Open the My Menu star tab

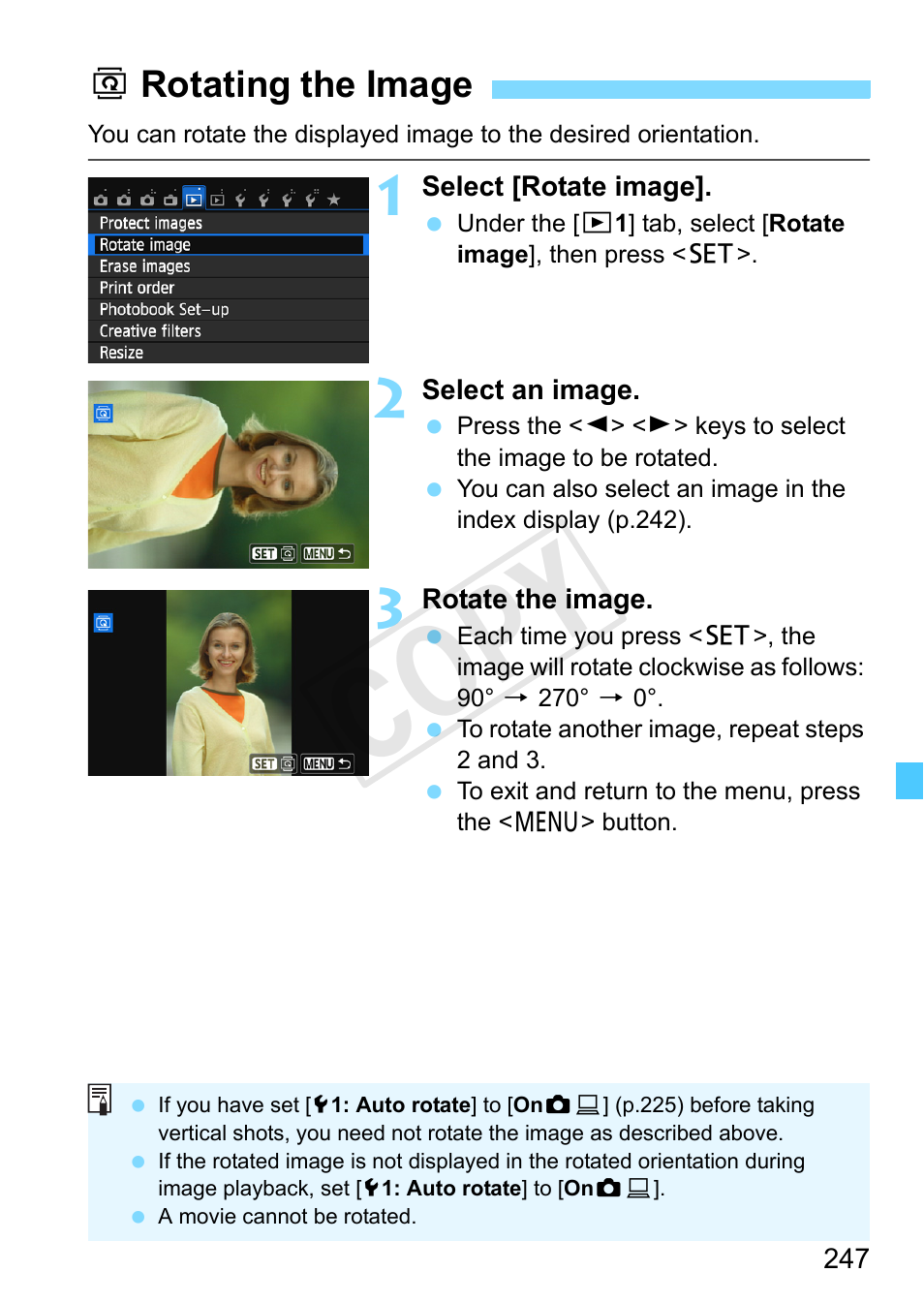coord(333,200)
